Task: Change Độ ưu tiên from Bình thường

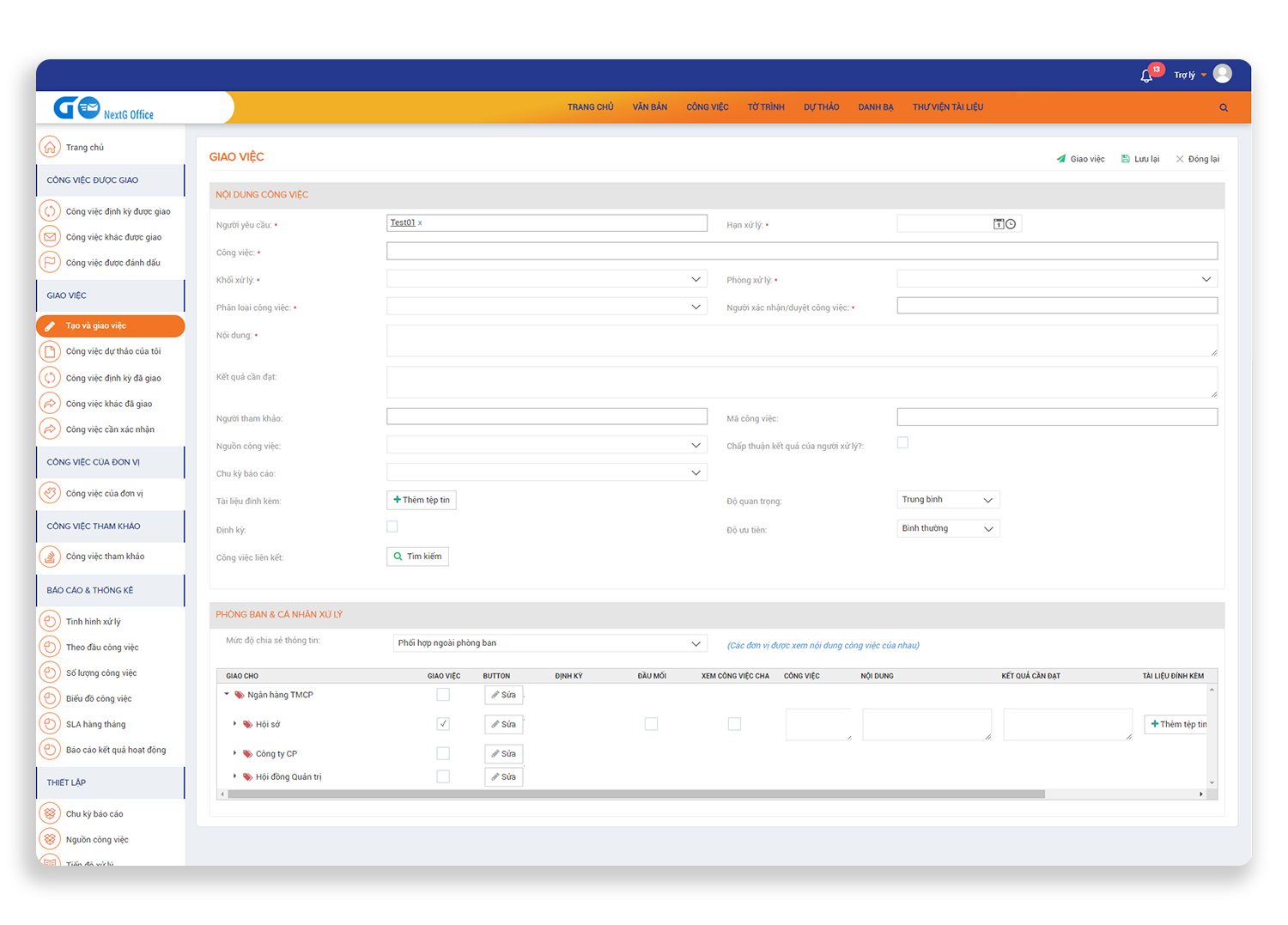Action: coord(948,529)
